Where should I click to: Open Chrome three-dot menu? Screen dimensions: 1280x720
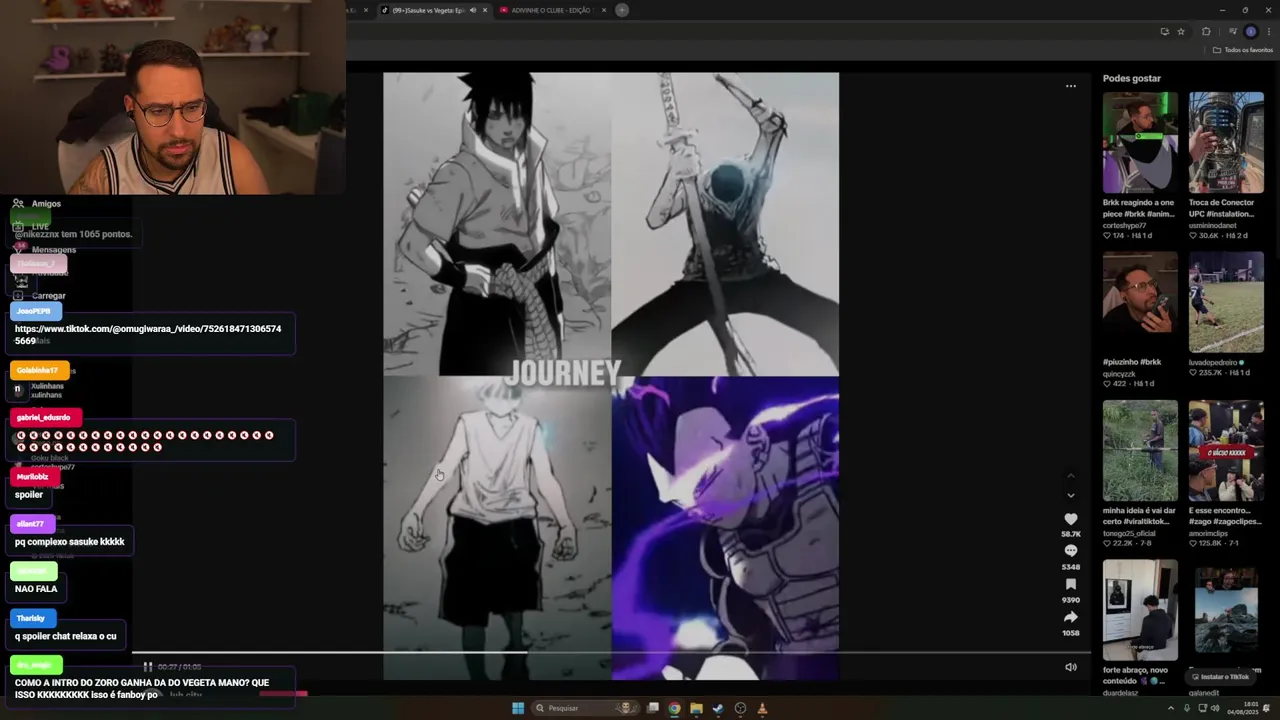1269,31
